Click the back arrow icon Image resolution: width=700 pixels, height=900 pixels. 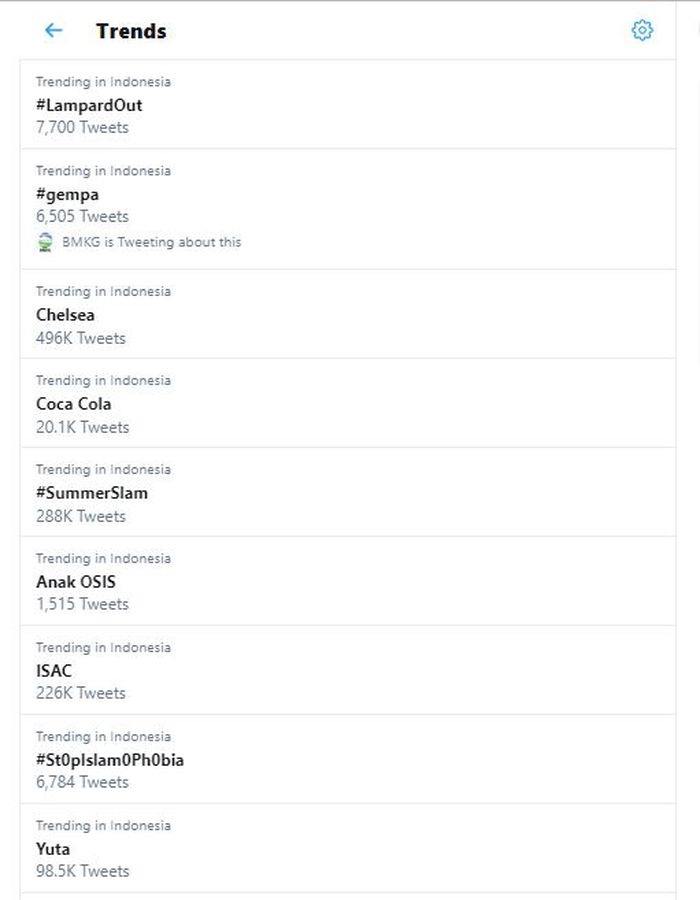pos(52,30)
